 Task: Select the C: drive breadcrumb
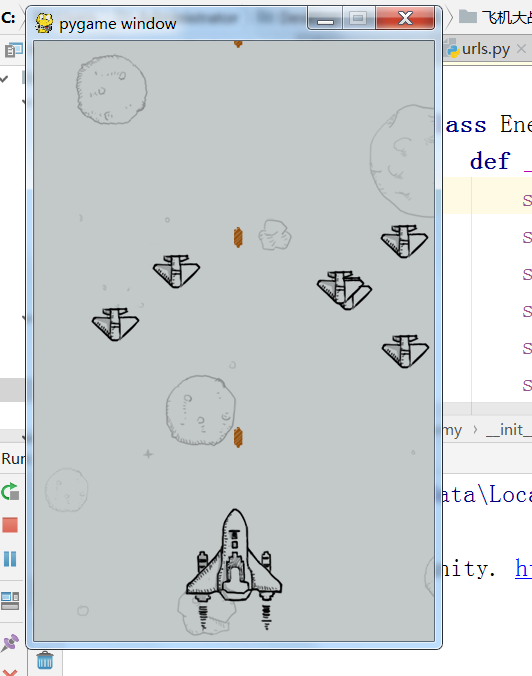tap(8, 17)
